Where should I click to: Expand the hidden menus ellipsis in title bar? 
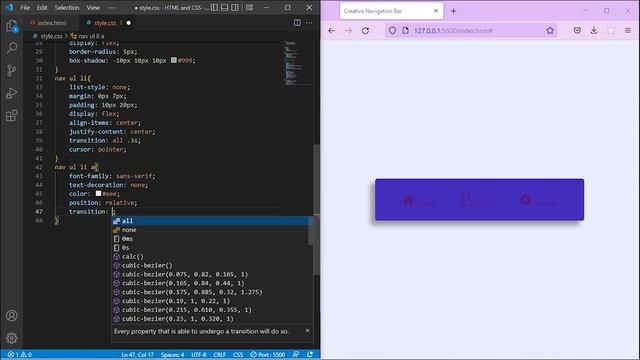tap(112, 7)
